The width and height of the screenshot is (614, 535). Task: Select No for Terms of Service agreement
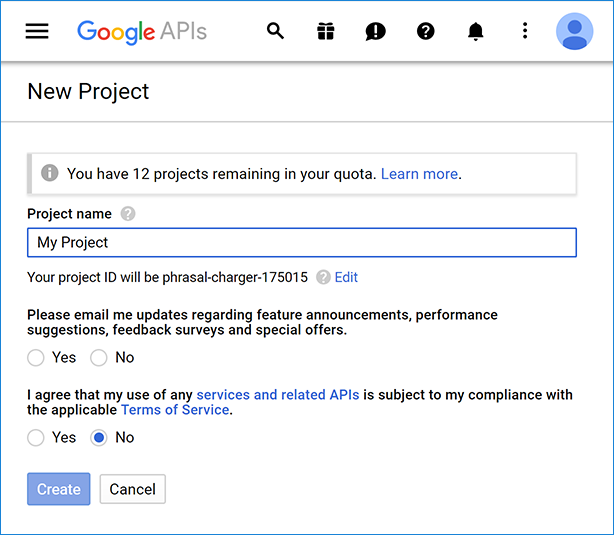[x=99, y=437]
